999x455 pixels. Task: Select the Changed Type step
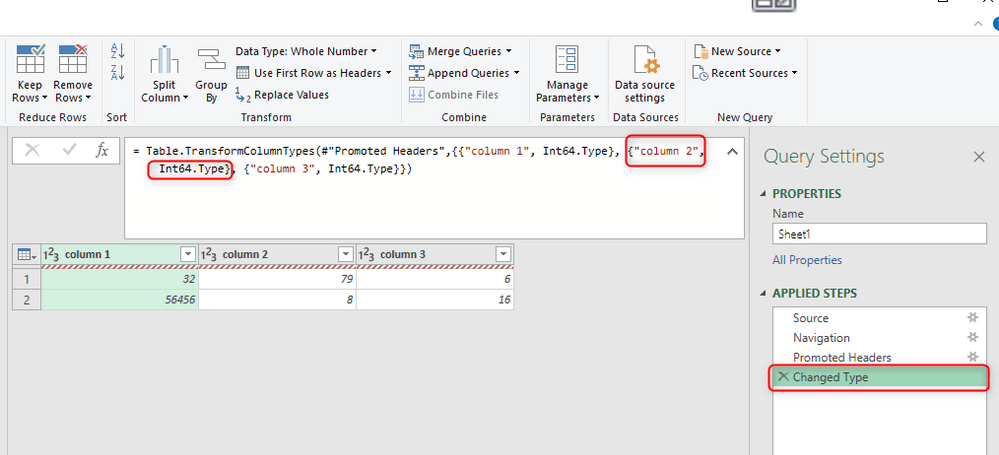tap(879, 377)
